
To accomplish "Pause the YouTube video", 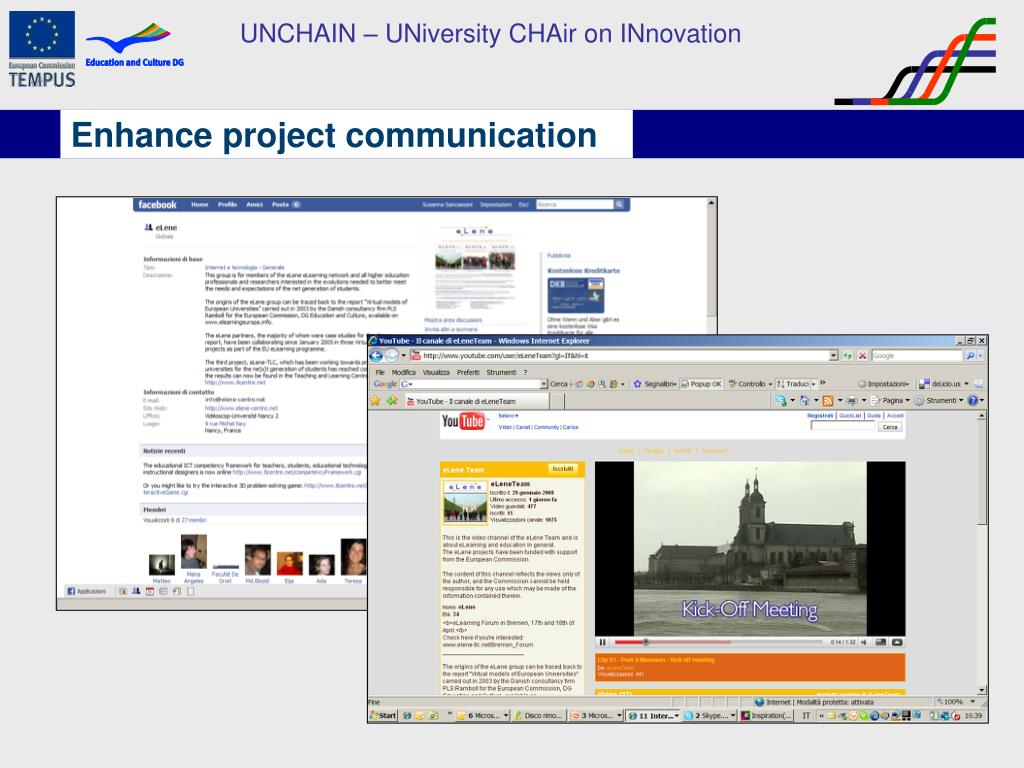I will pos(603,643).
